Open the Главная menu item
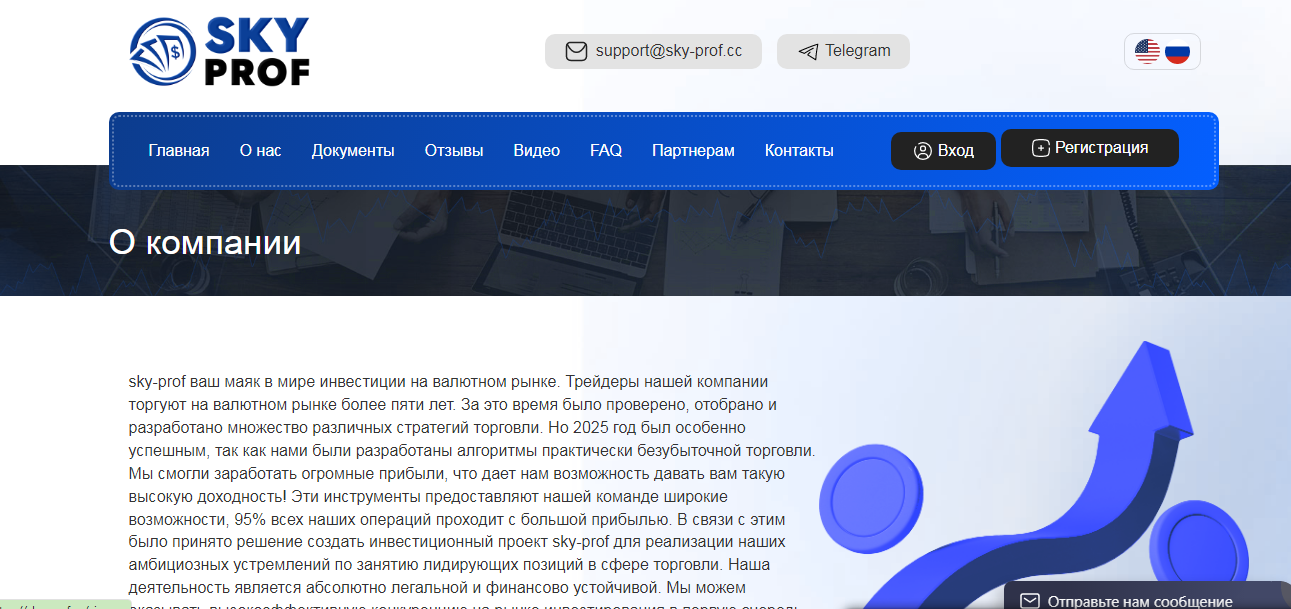 (179, 150)
